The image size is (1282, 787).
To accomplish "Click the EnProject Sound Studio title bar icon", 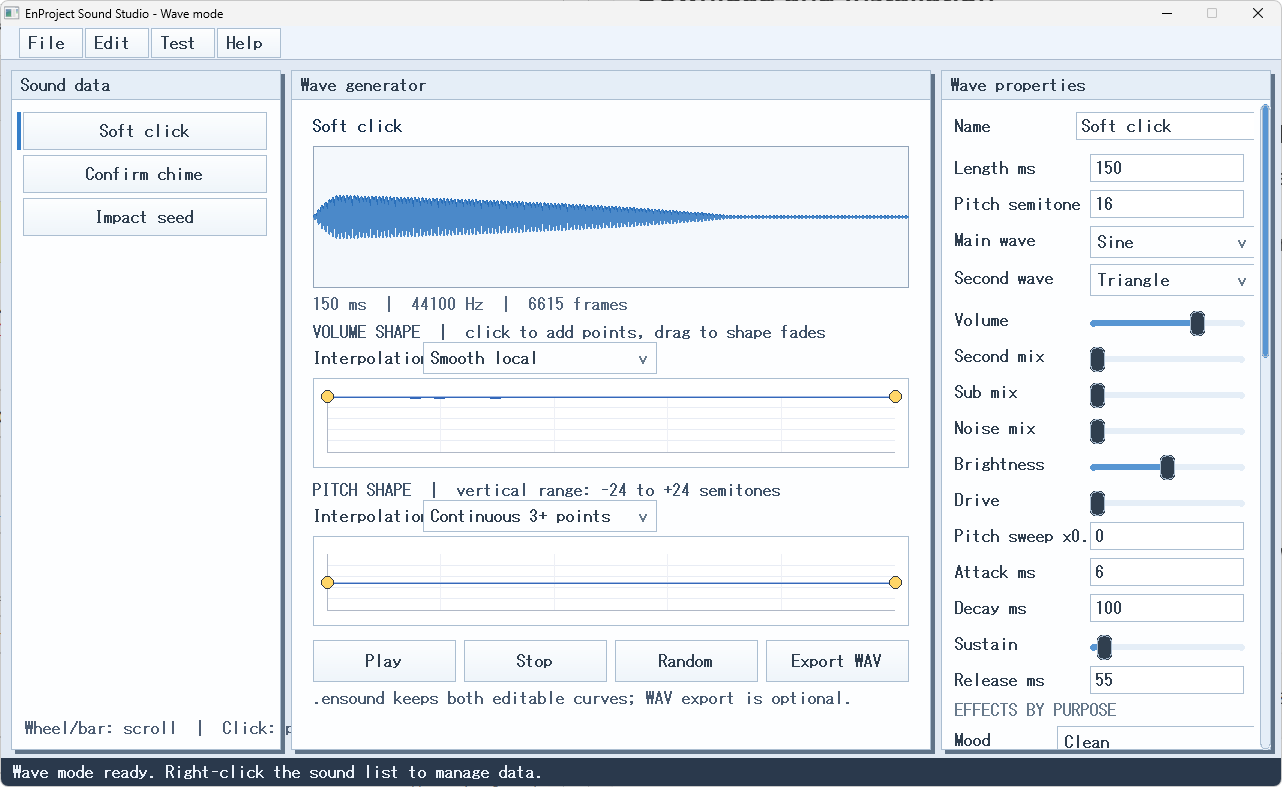I will 12,13.
